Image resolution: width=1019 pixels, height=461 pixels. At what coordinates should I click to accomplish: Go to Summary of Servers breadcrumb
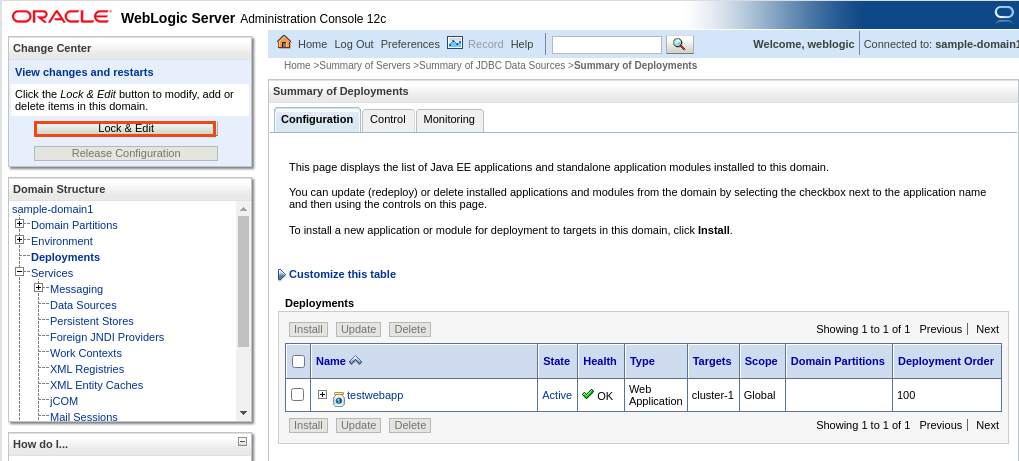click(365, 66)
